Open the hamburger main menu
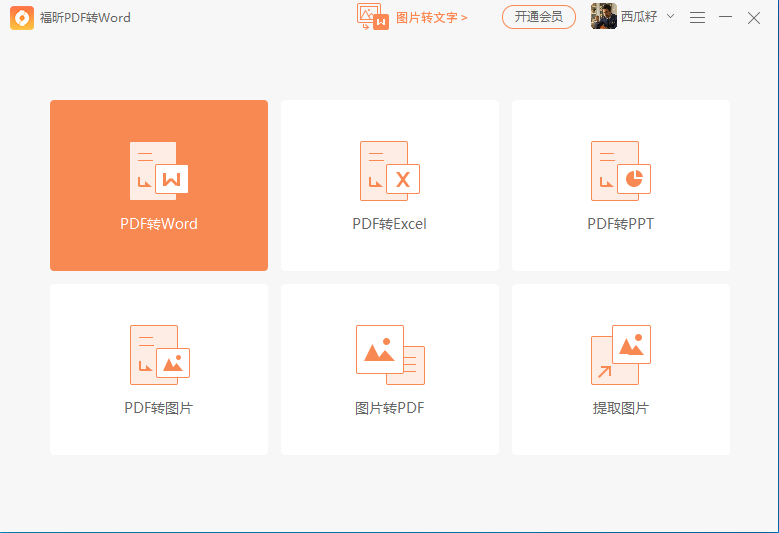Image resolution: width=779 pixels, height=533 pixels. 697,17
